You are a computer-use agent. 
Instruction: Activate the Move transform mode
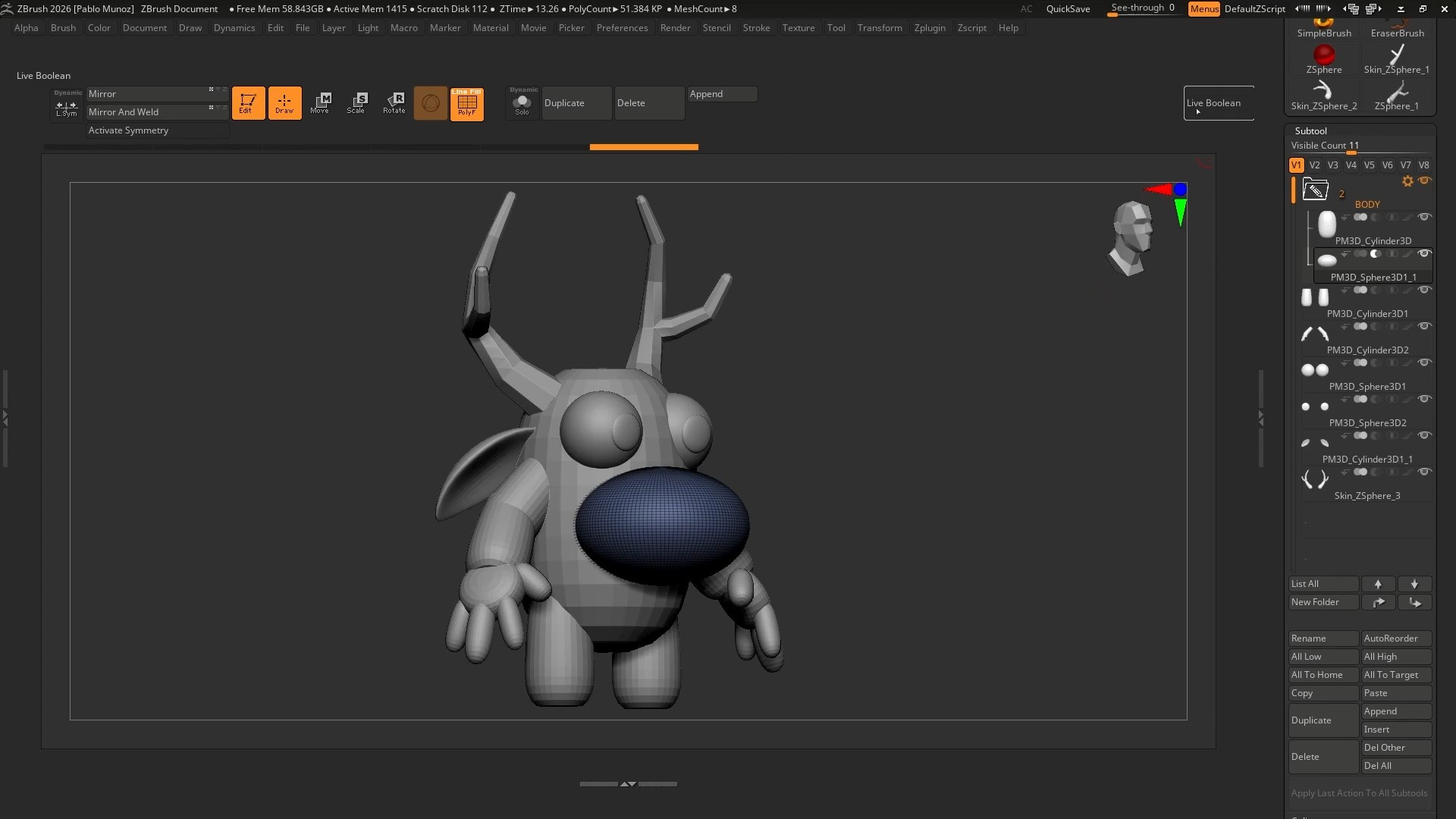point(320,102)
